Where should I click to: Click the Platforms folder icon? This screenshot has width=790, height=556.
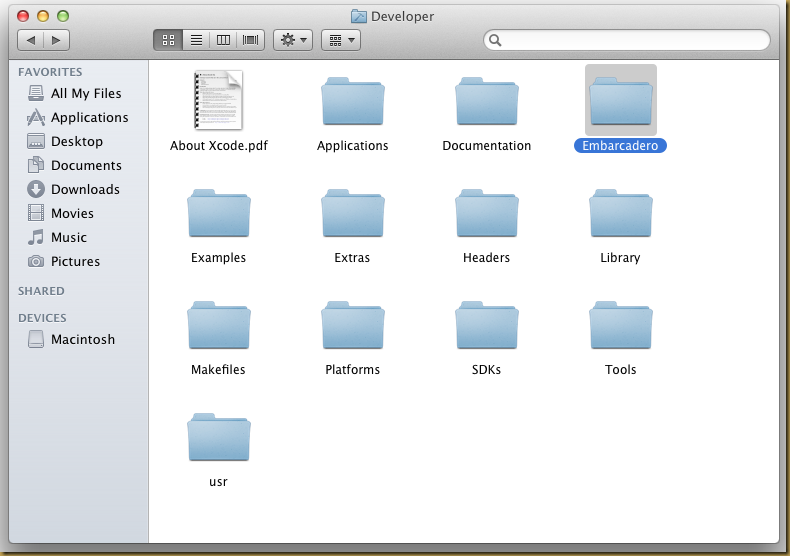pyautogui.click(x=352, y=326)
